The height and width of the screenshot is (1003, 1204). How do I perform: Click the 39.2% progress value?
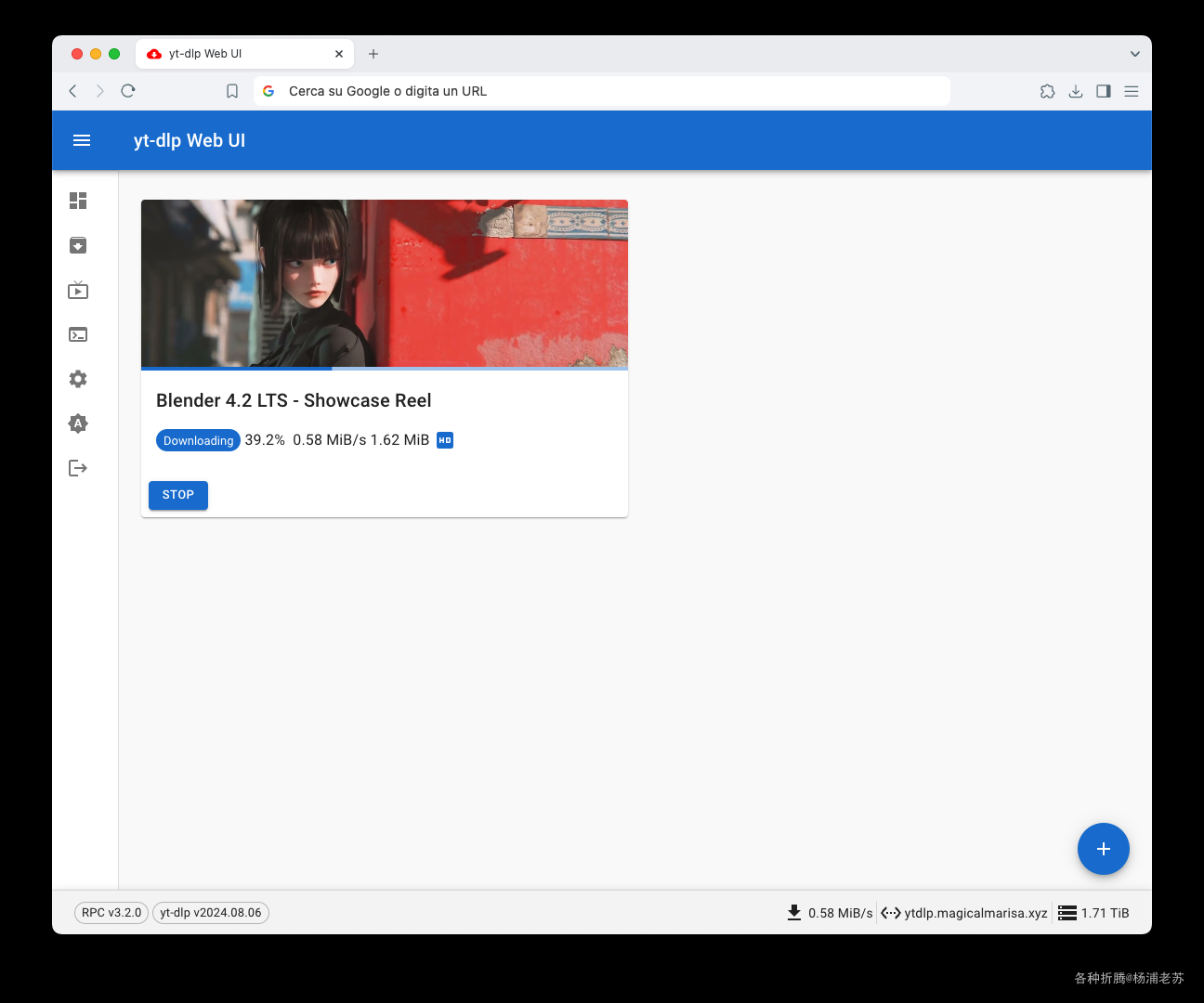[265, 440]
